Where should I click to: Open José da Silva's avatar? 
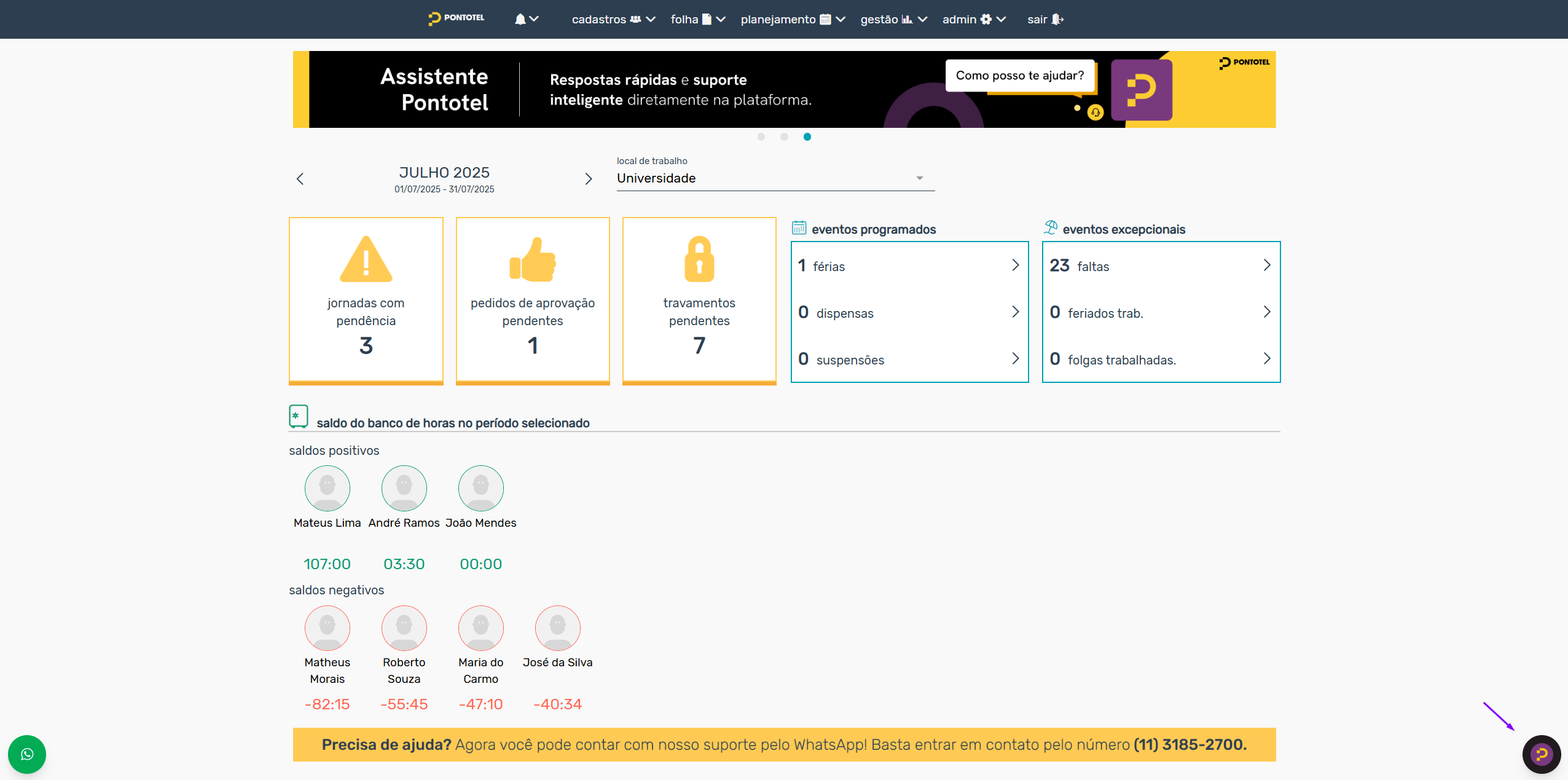(558, 628)
